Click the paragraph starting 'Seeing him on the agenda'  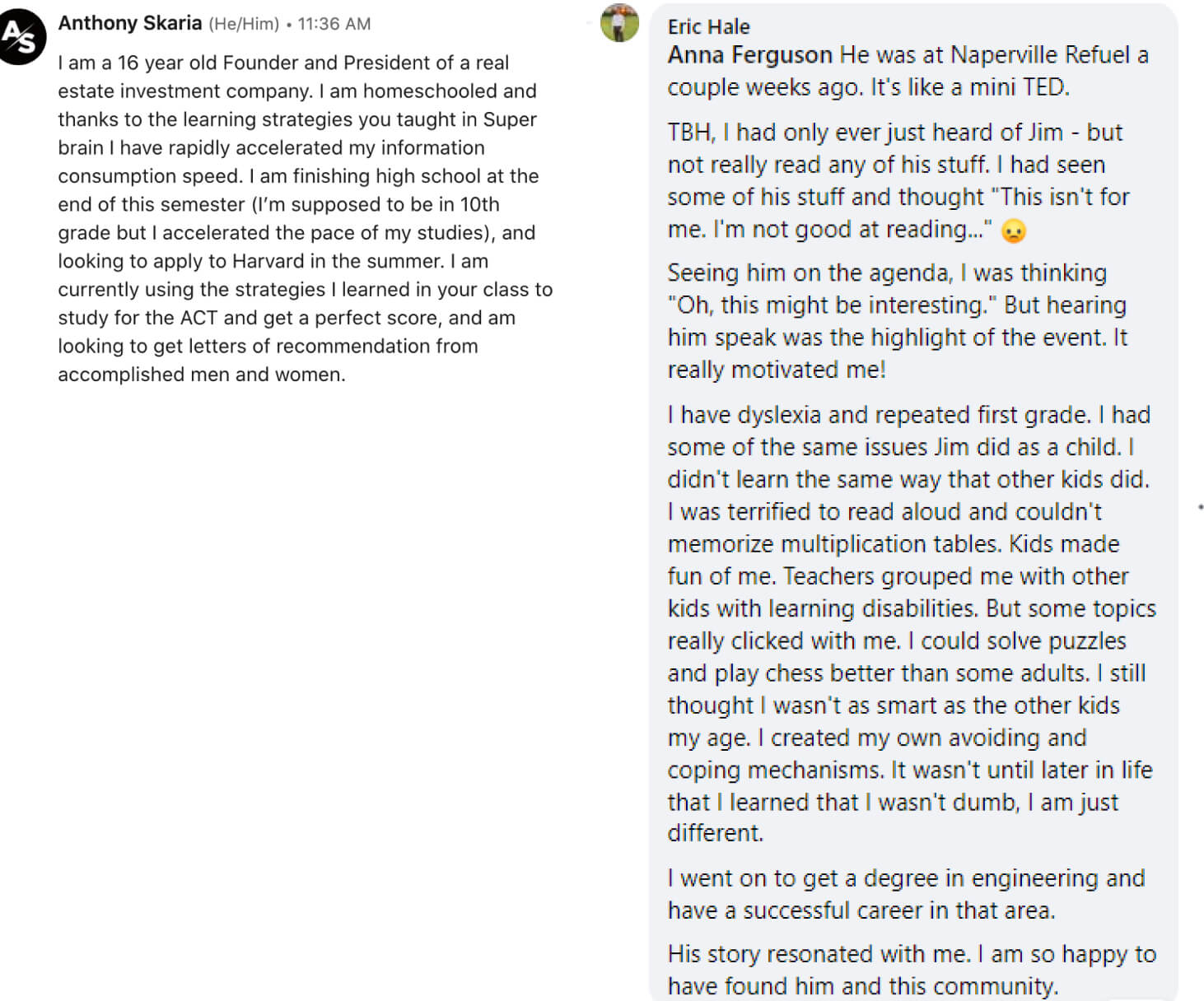[897, 321]
